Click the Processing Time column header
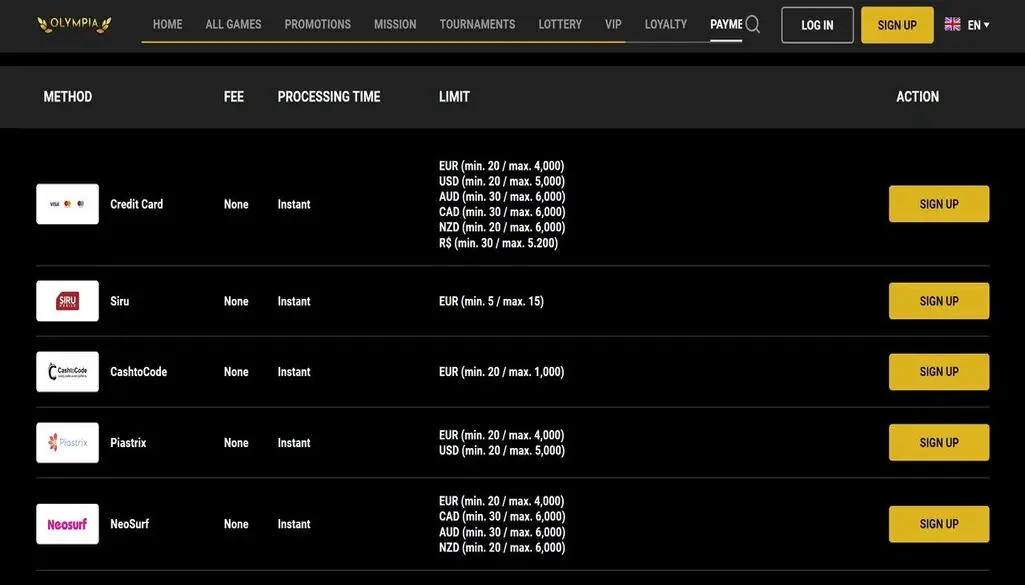This screenshot has height=585, width=1025. pos(329,97)
